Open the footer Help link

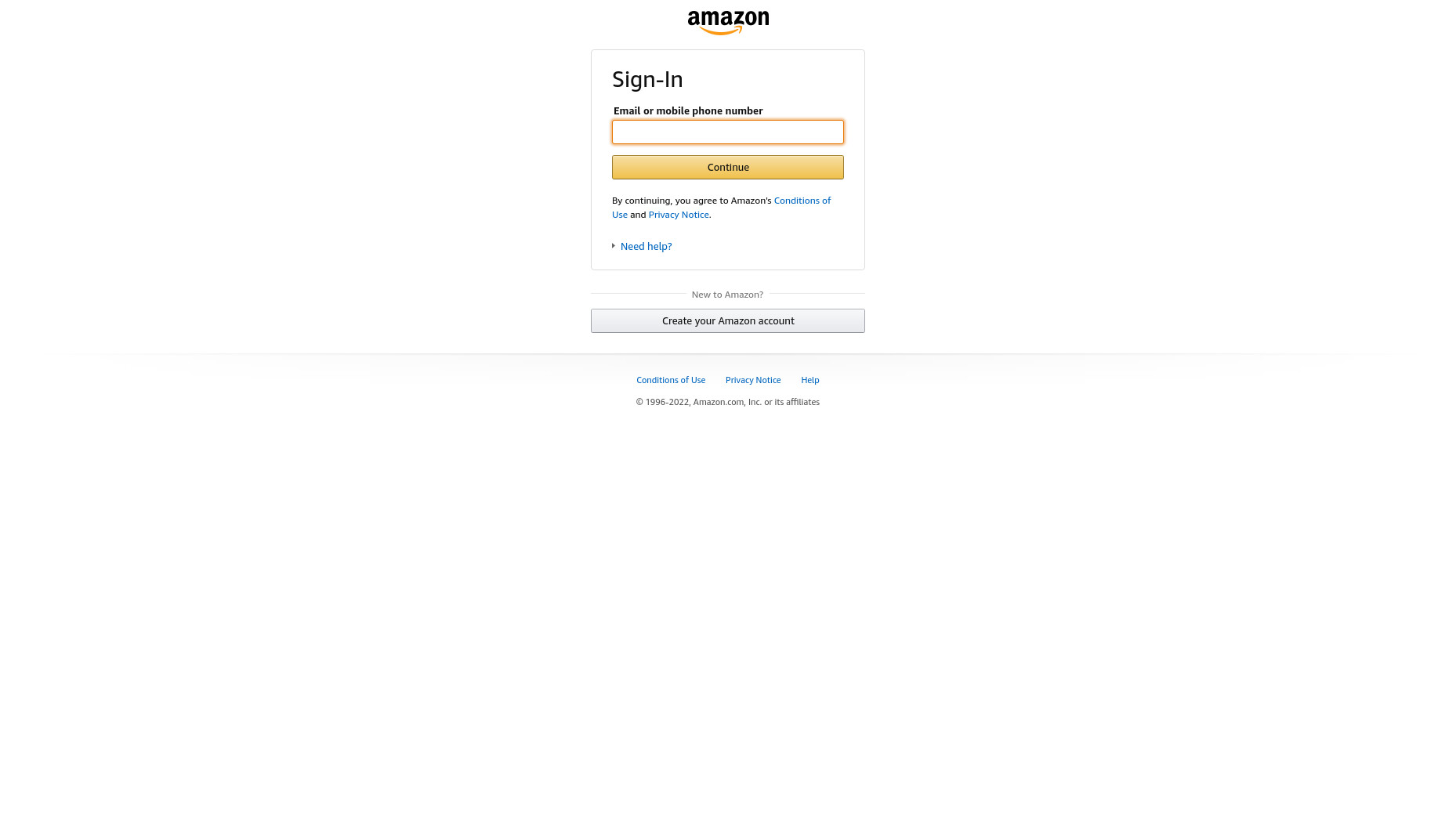(x=810, y=380)
